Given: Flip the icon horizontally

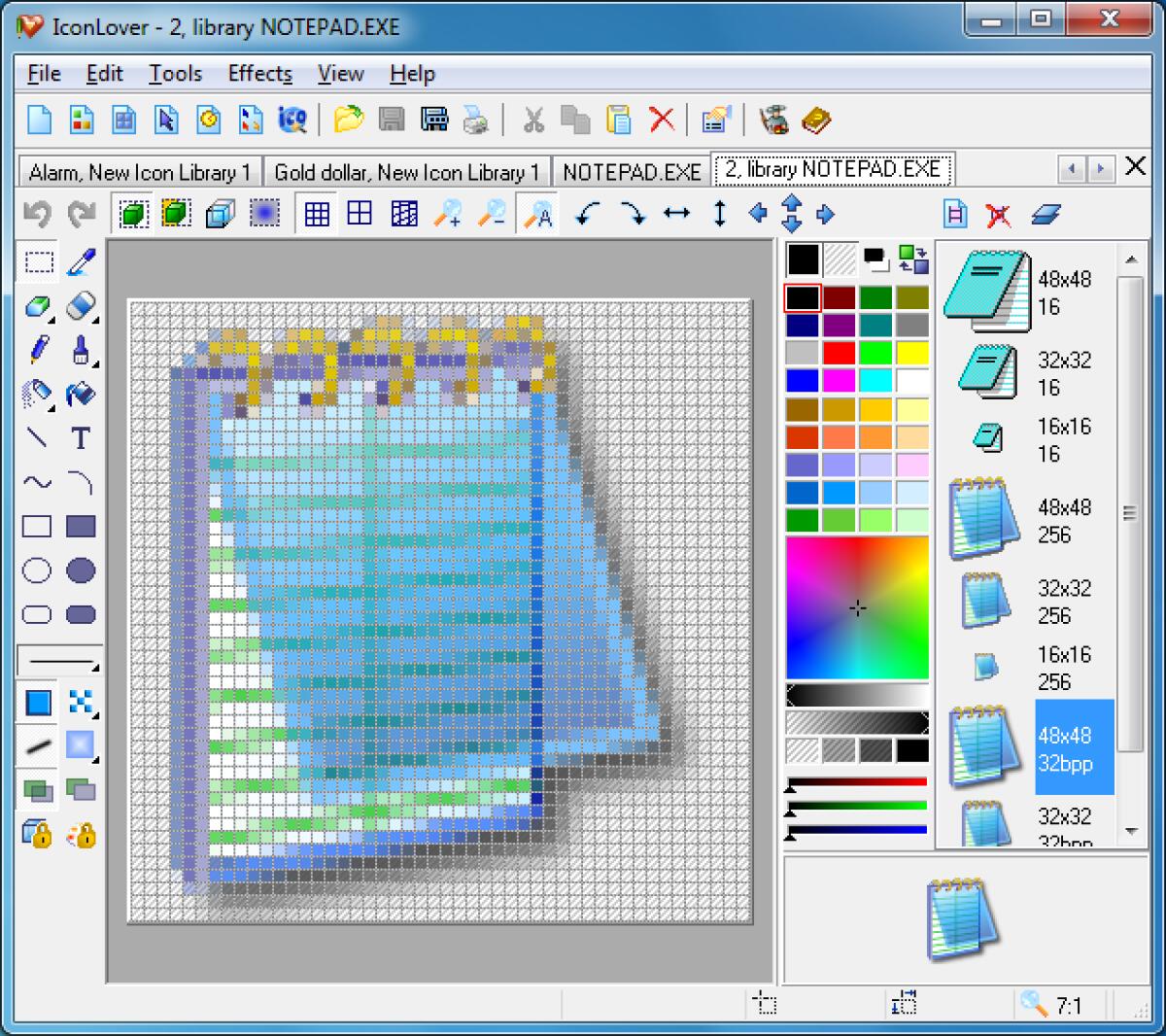Looking at the screenshot, I should click(677, 213).
